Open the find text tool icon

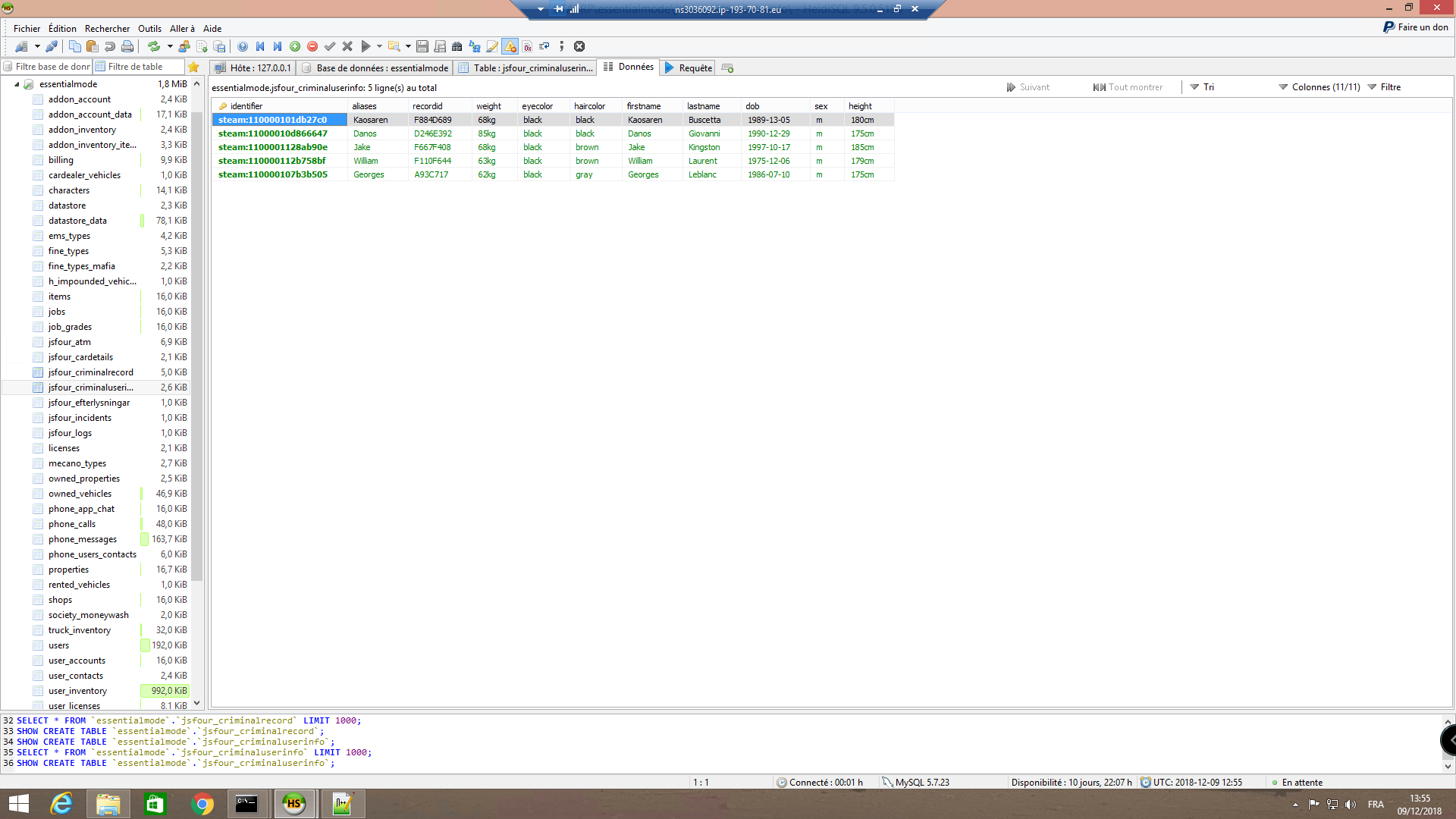tap(457, 46)
